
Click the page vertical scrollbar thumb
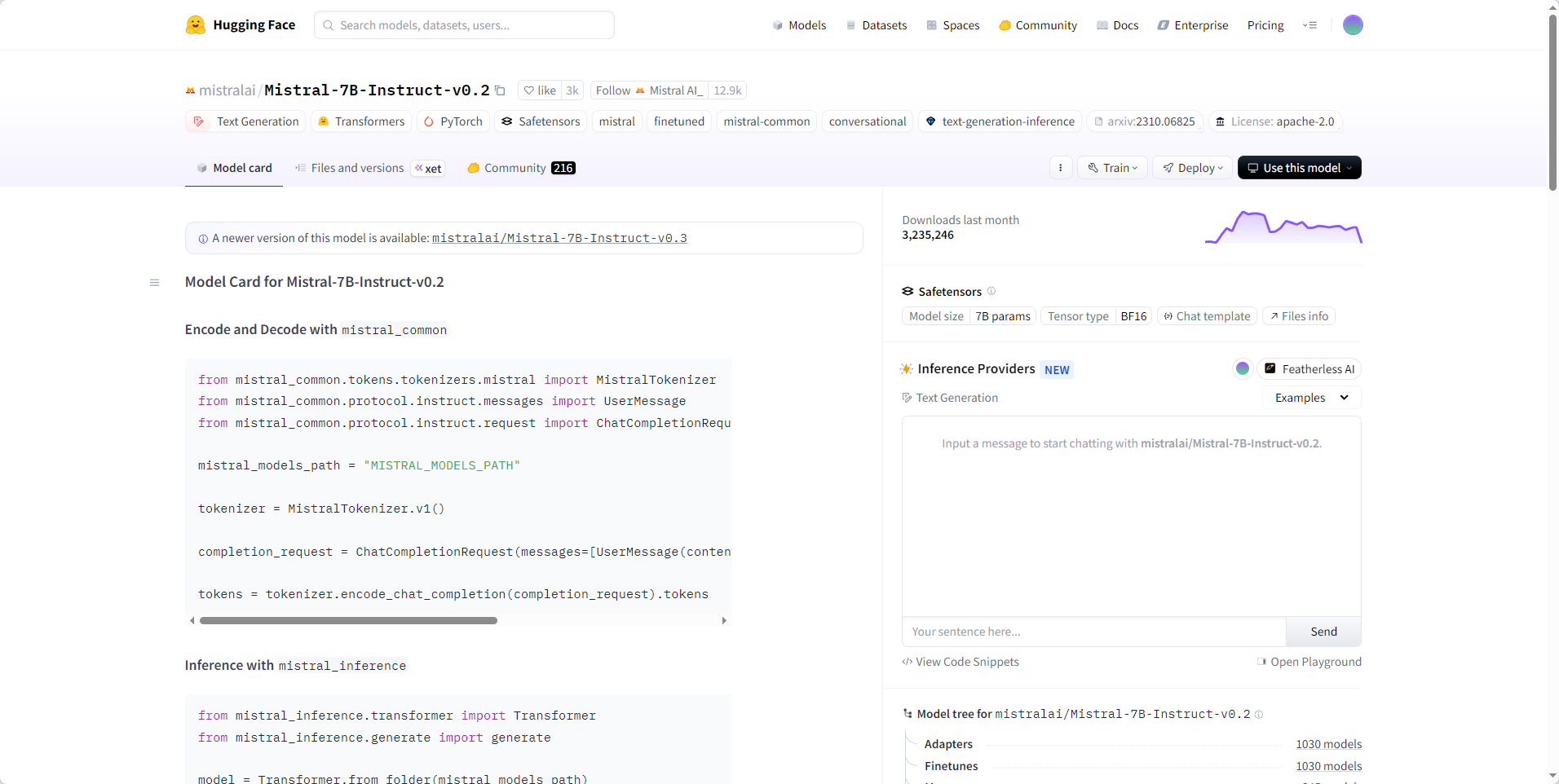1552,102
